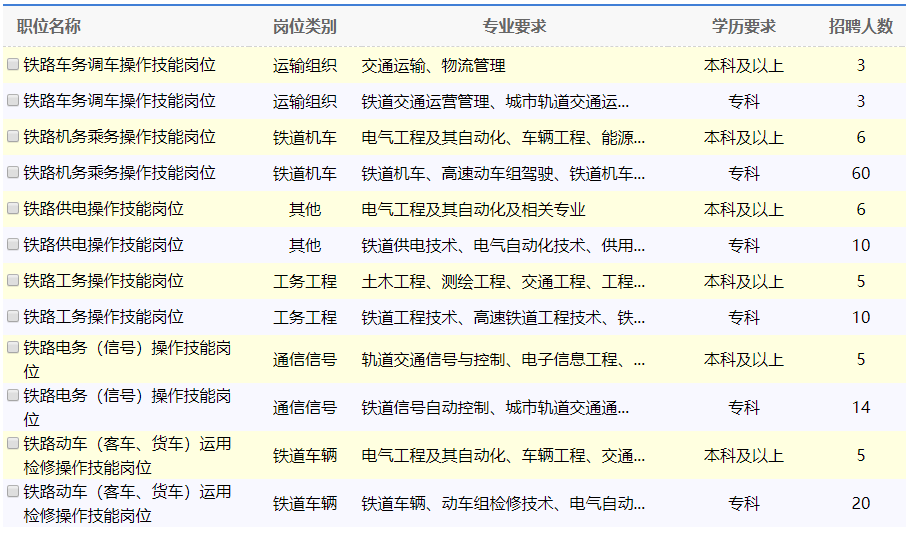Image resolution: width=906 pixels, height=536 pixels.
Task: Click the 铁道信号自动控制 major requirement text
Action: [x=495, y=407]
